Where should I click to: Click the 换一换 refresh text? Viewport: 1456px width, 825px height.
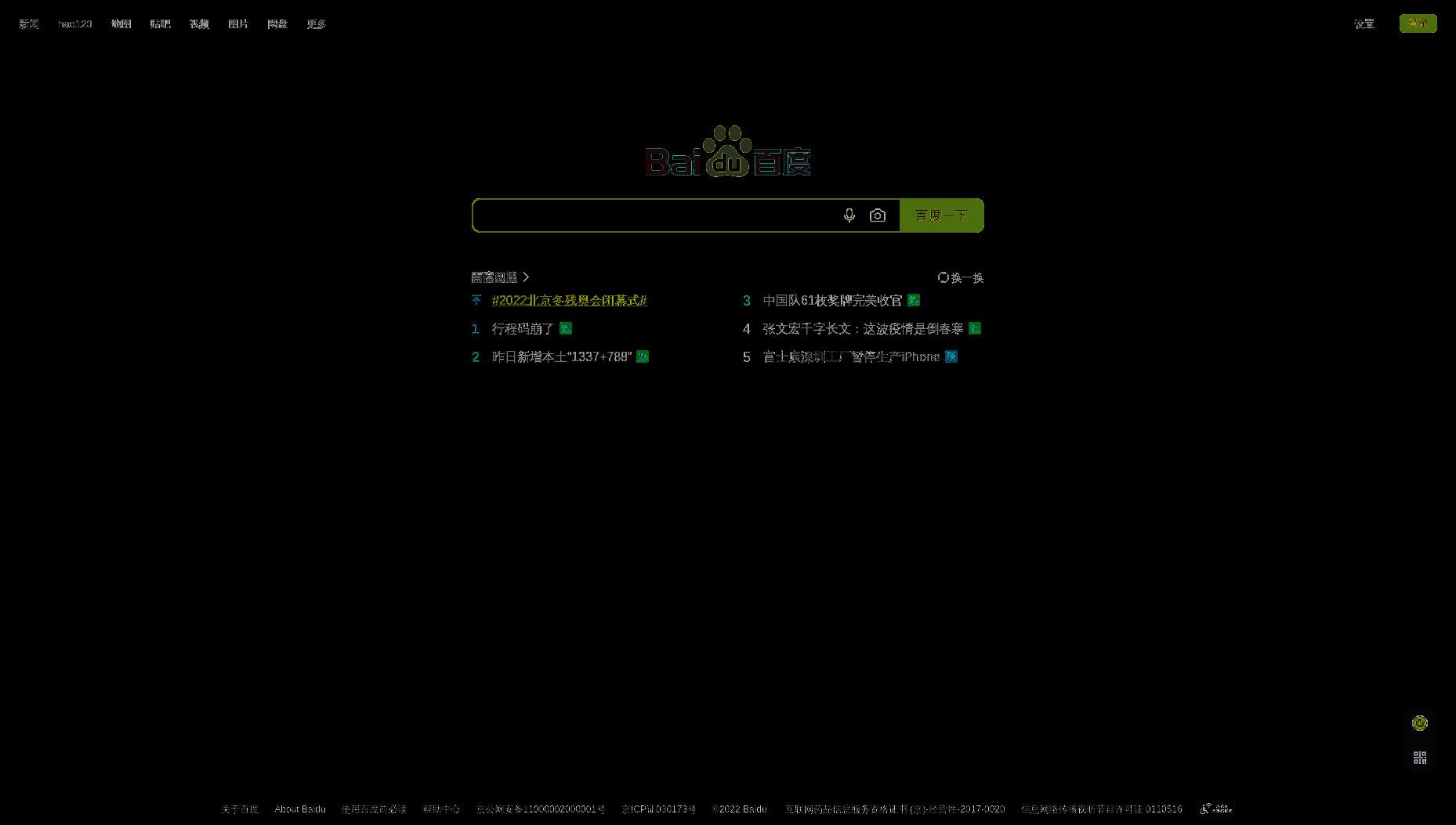click(x=967, y=277)
